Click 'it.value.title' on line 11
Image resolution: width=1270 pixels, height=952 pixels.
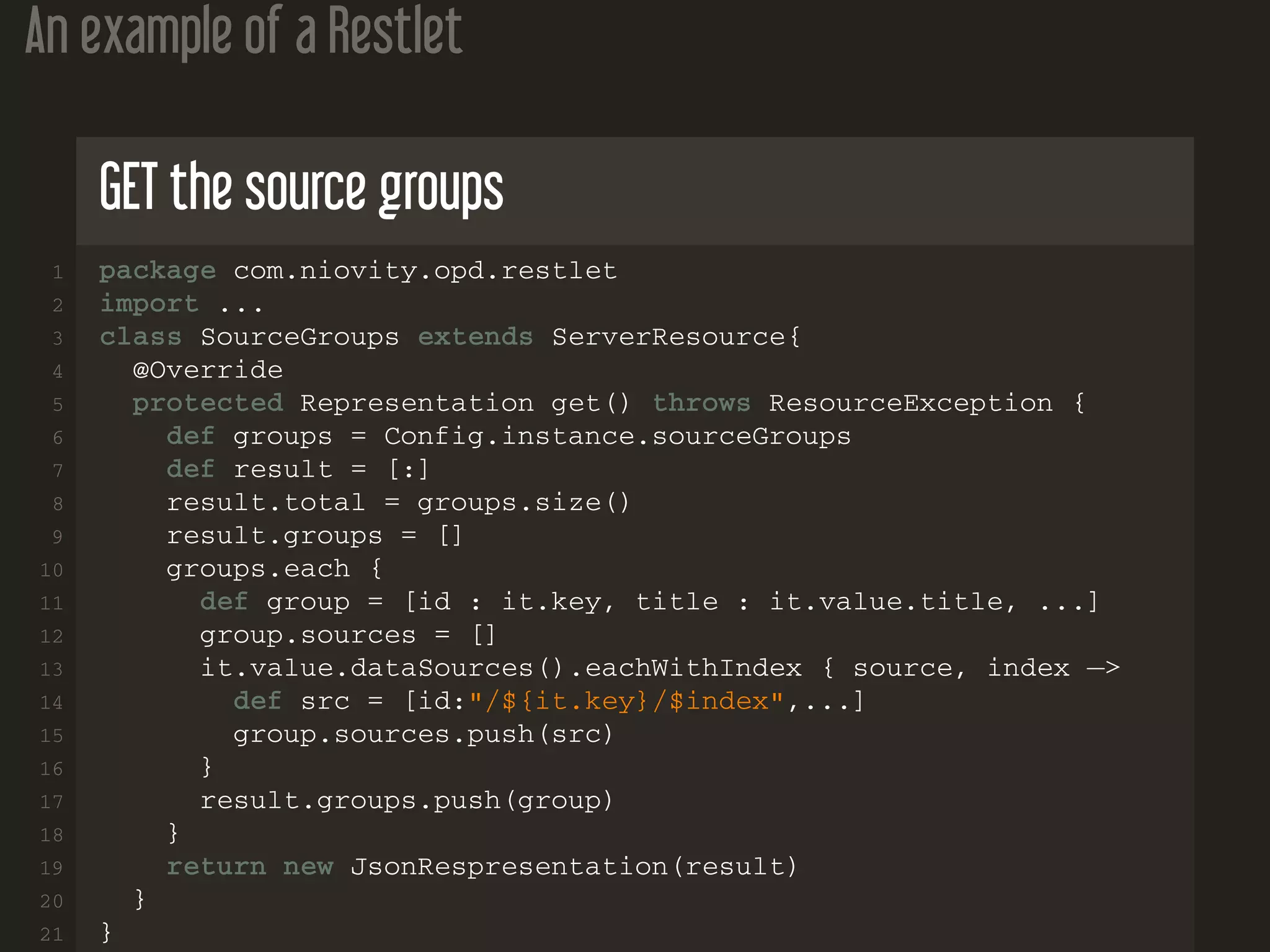(886, 602)
